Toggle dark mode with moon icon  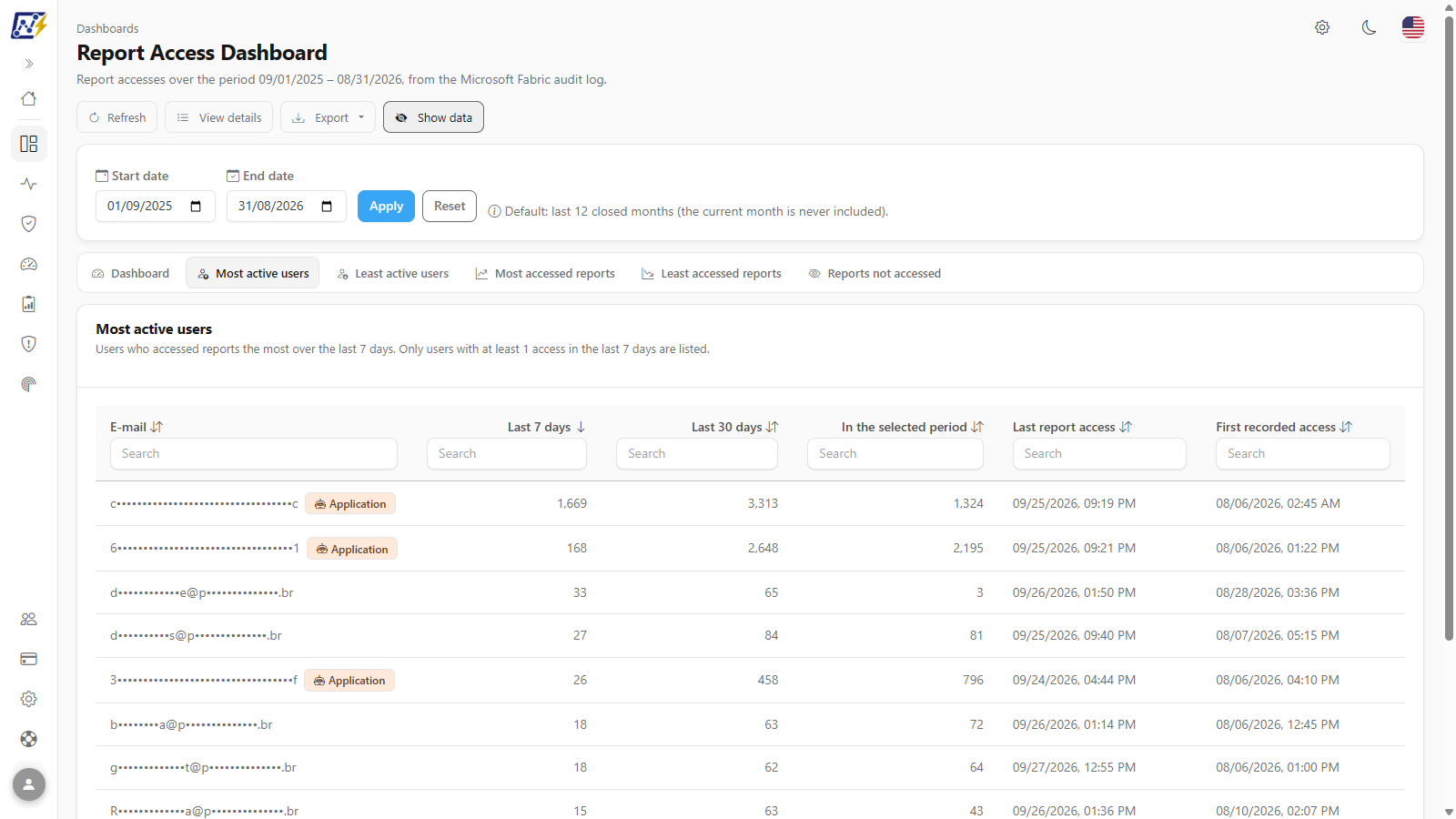tap(1369, 27)
